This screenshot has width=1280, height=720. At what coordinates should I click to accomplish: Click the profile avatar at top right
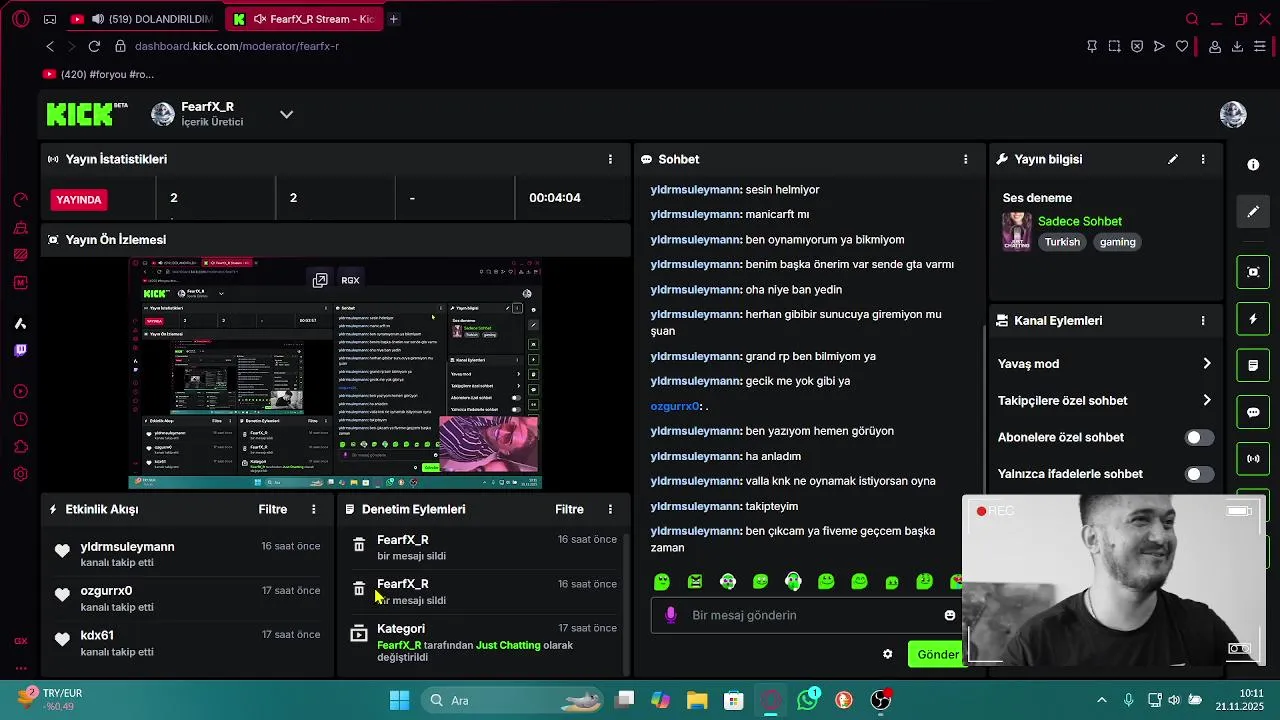(x=1233, y=114)
